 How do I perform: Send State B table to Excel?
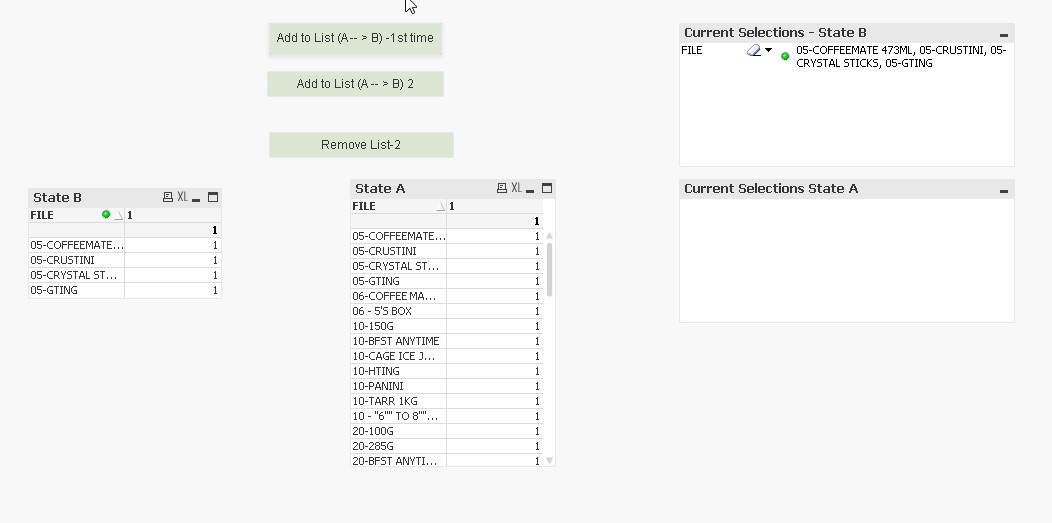coord(183,197)
